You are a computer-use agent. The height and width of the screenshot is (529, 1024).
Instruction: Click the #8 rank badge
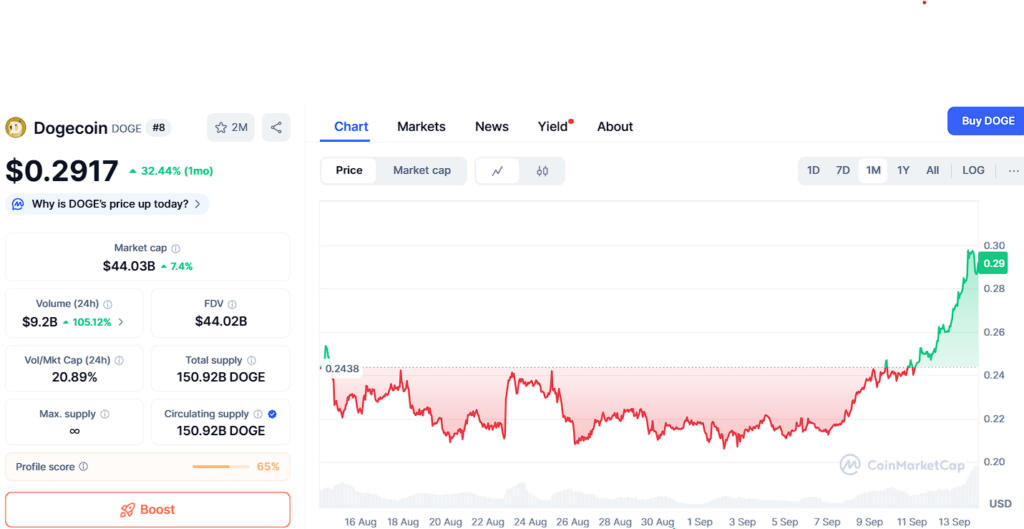click(159, 128)
